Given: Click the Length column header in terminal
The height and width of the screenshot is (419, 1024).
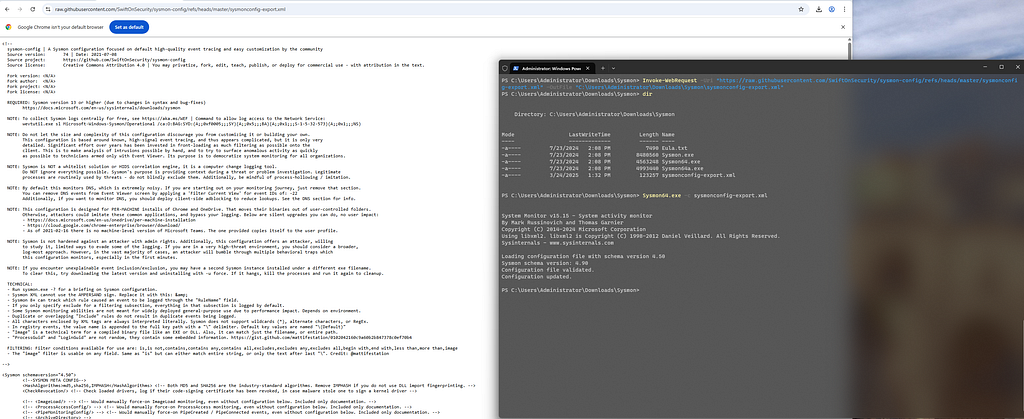Looking at the screenshot, I should pos(648,134).
